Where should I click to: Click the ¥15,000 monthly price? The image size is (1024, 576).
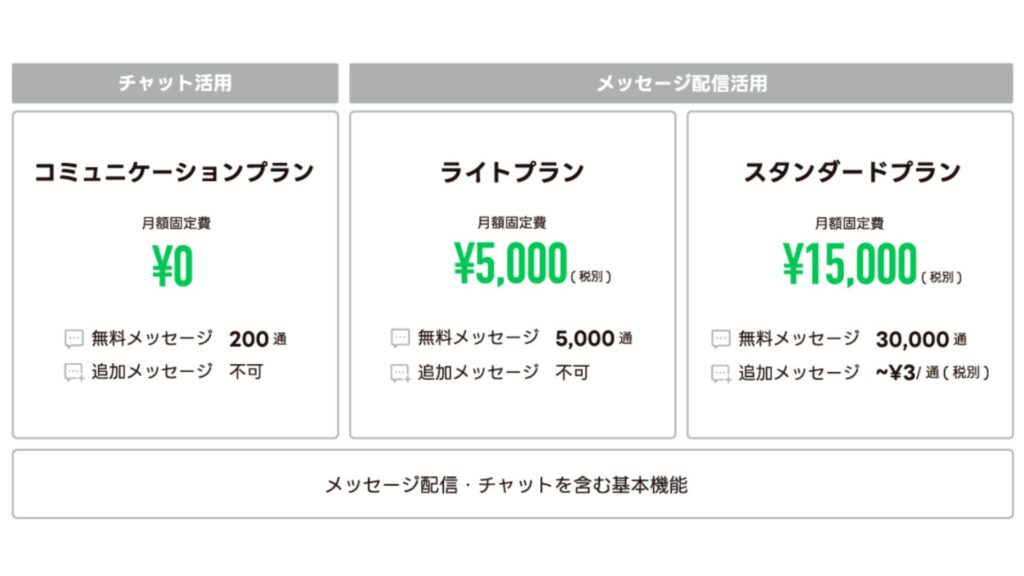(x=849, y=267)
